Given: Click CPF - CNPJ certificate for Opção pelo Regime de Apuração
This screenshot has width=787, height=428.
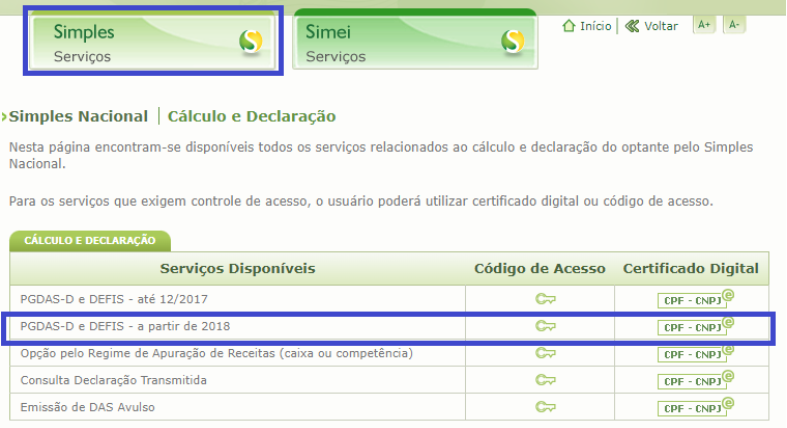Looking at the screenshot, I should (x=695, y=354).
